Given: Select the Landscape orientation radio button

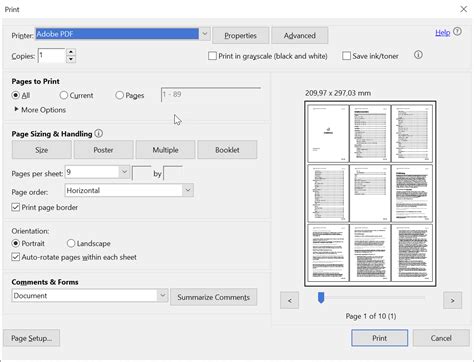Looking at the screenshot, I should [71, 243].
